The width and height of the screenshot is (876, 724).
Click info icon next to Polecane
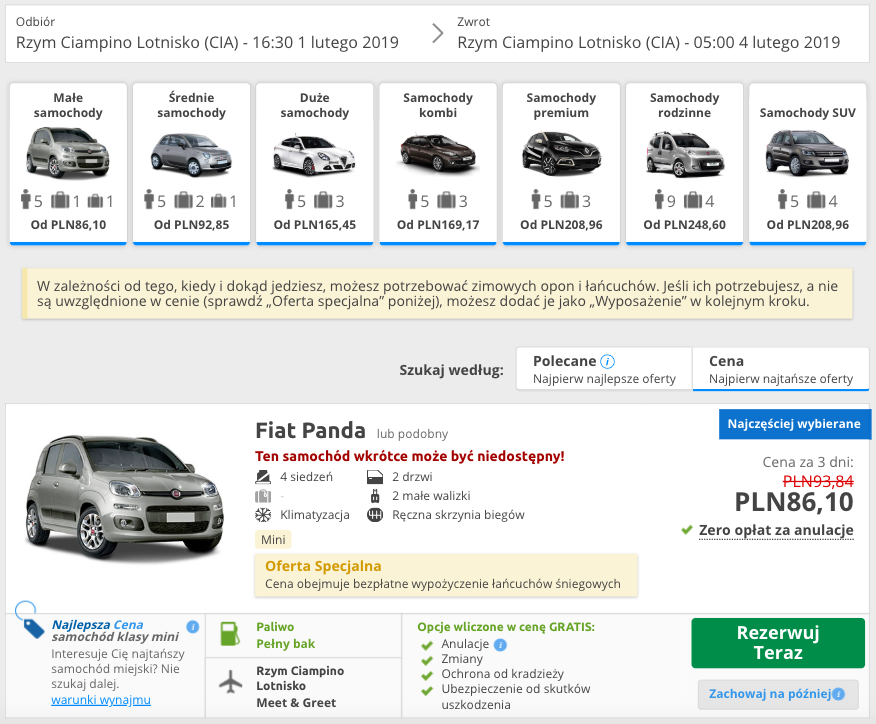tap(607, 361)
